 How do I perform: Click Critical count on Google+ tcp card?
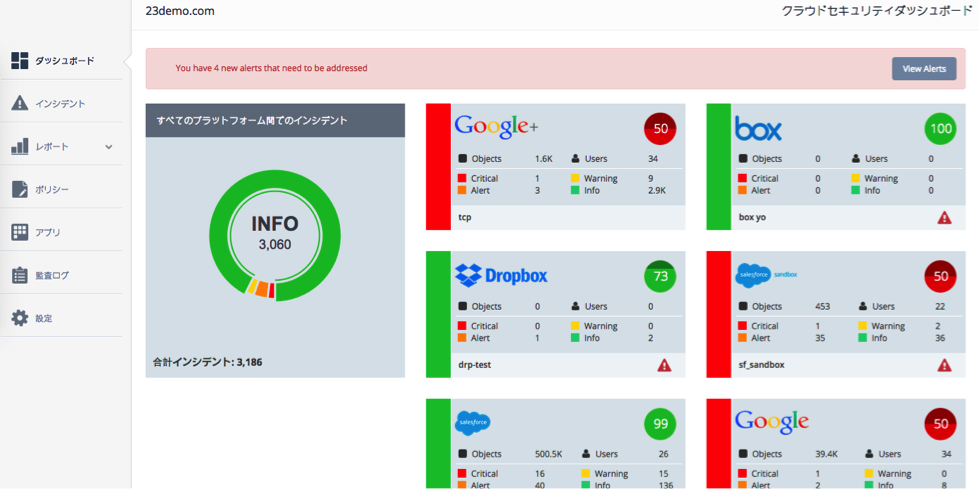coord(538,179)
